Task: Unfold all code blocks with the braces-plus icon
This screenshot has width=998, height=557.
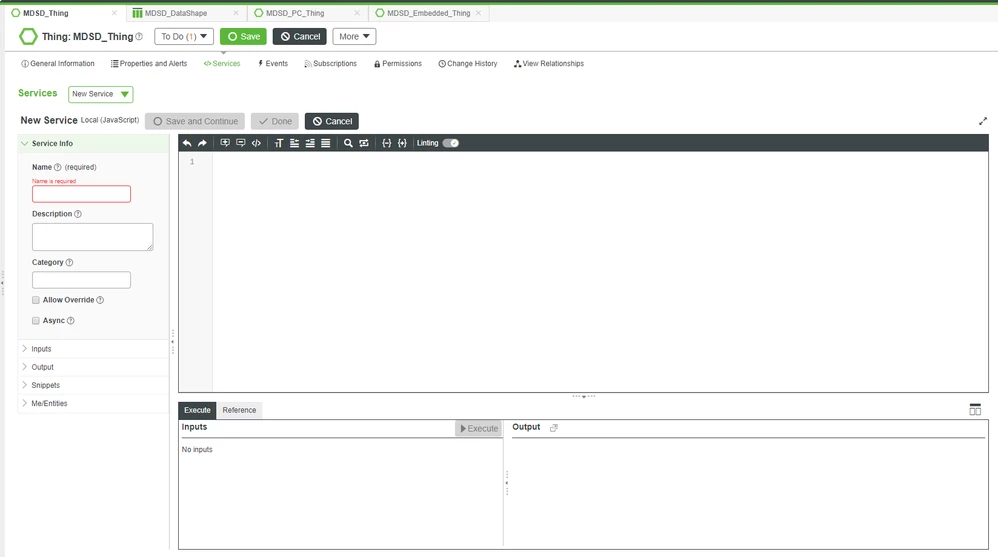Action: (402, 143)
